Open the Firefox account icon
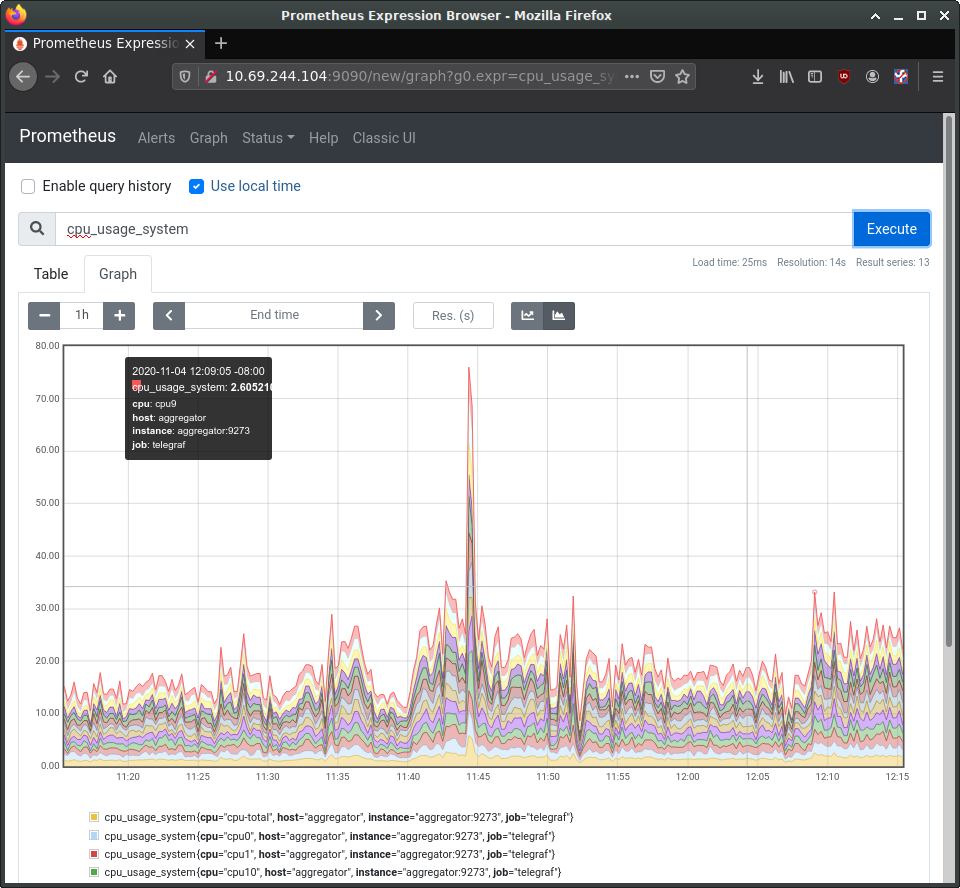Screen dimensions: 960x888 tap(872, 77)
